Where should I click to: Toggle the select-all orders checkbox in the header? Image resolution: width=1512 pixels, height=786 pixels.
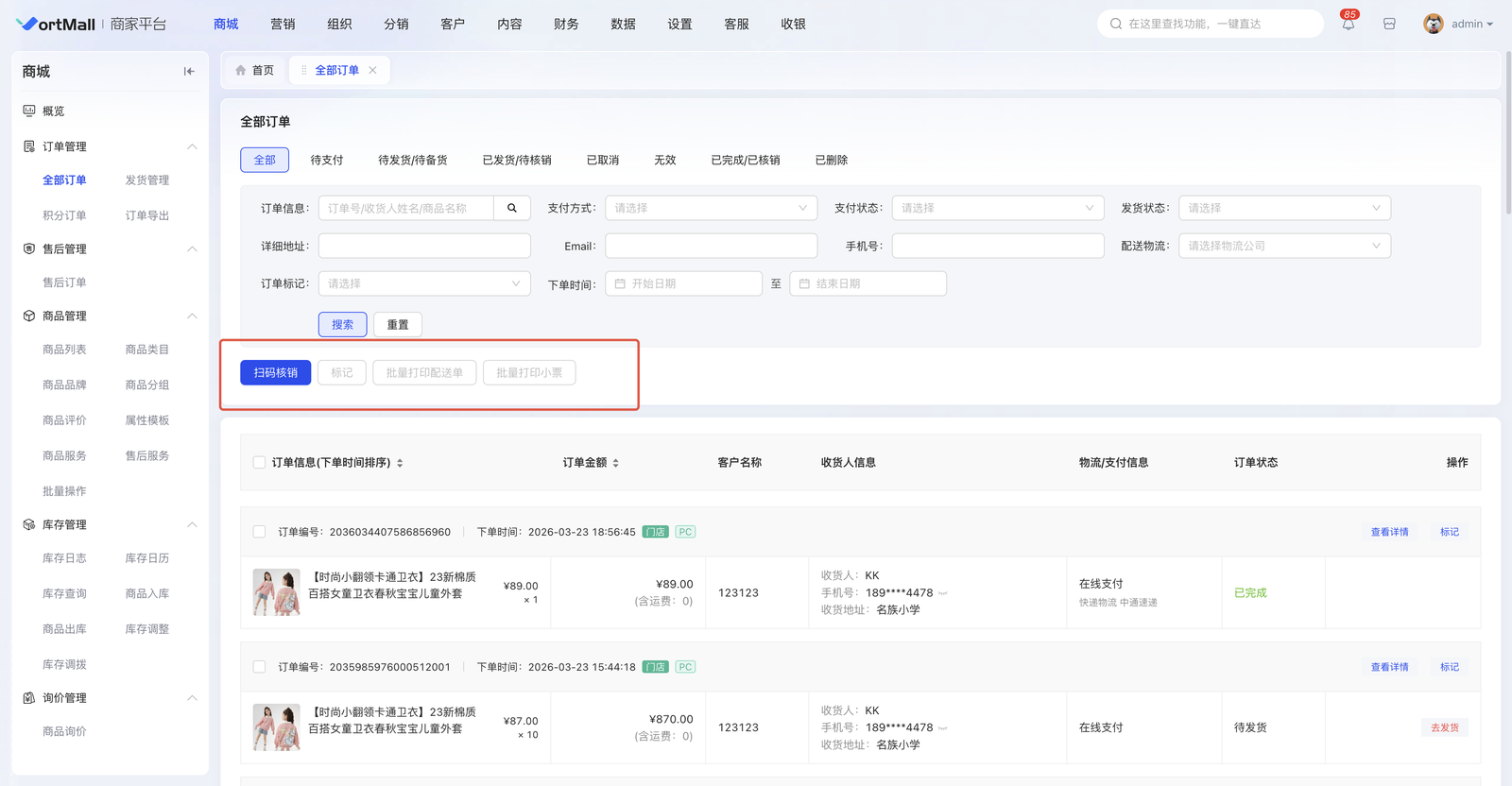point(259,463)
